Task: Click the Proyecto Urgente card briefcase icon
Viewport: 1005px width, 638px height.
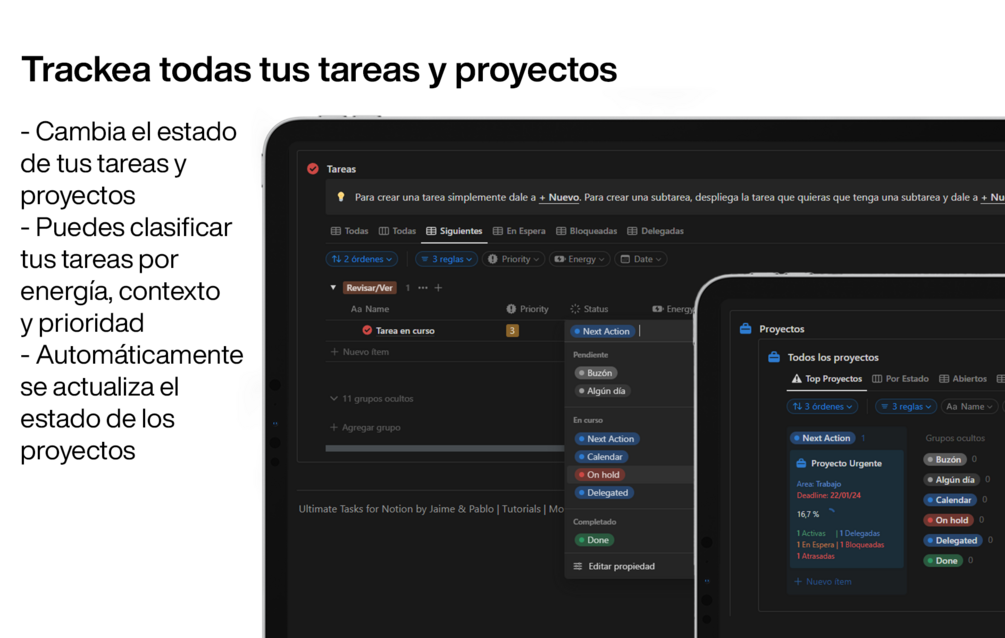Action: pos(801,463)
